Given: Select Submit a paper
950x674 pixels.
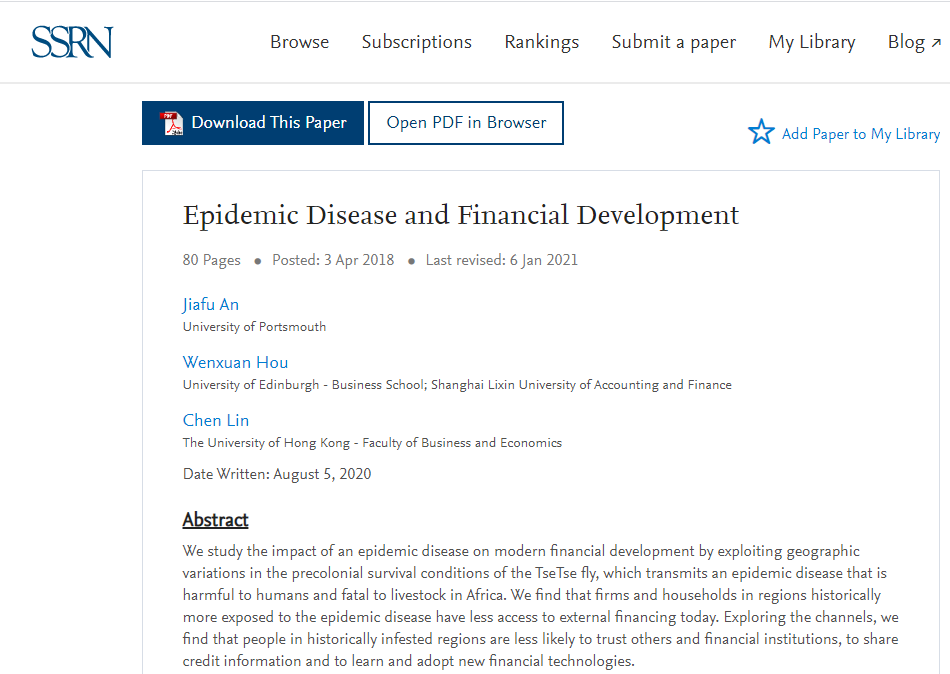Looking at the screenshot, I should coord(673,42).
